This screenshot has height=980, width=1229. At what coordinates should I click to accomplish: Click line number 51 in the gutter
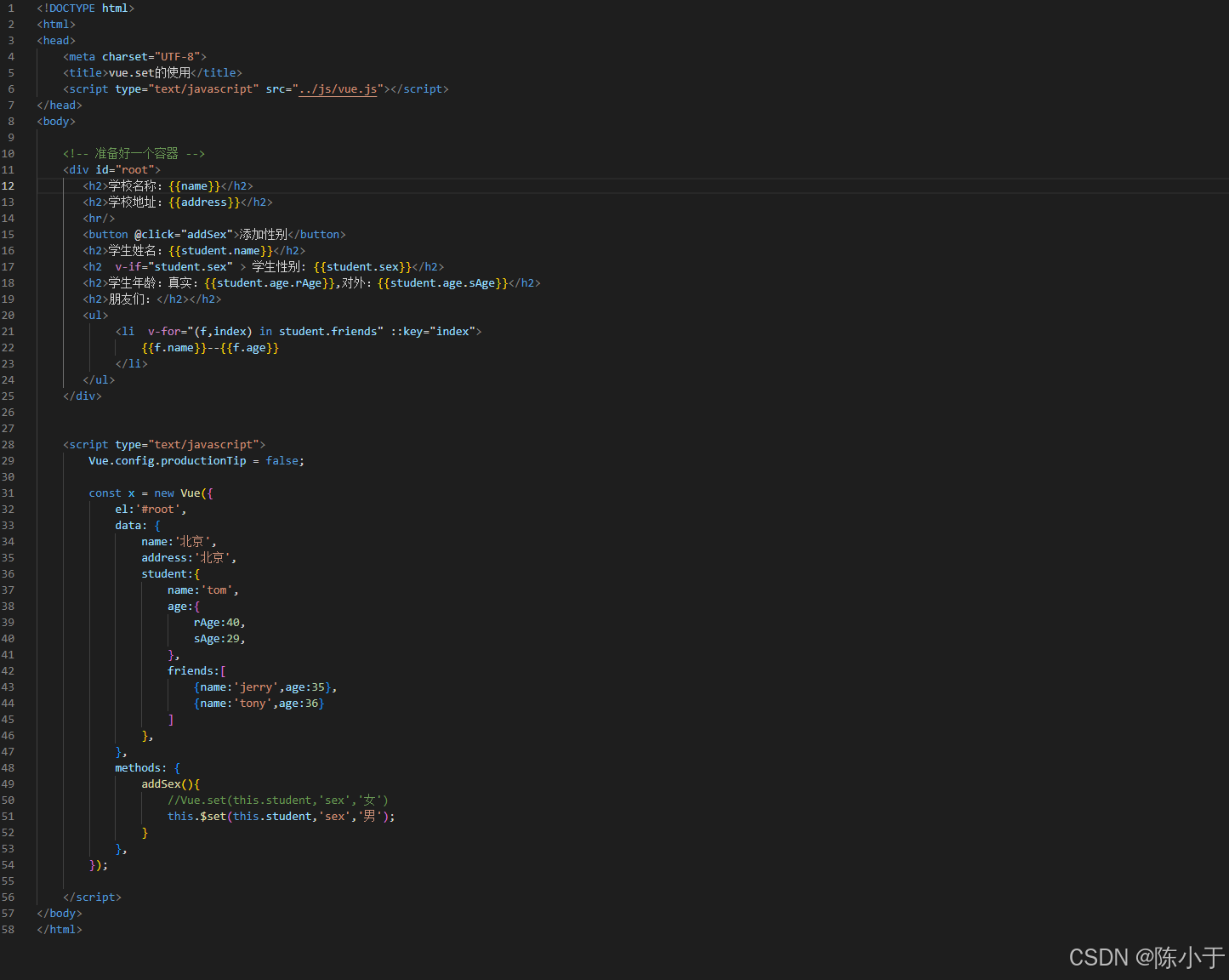click(8, 817)
